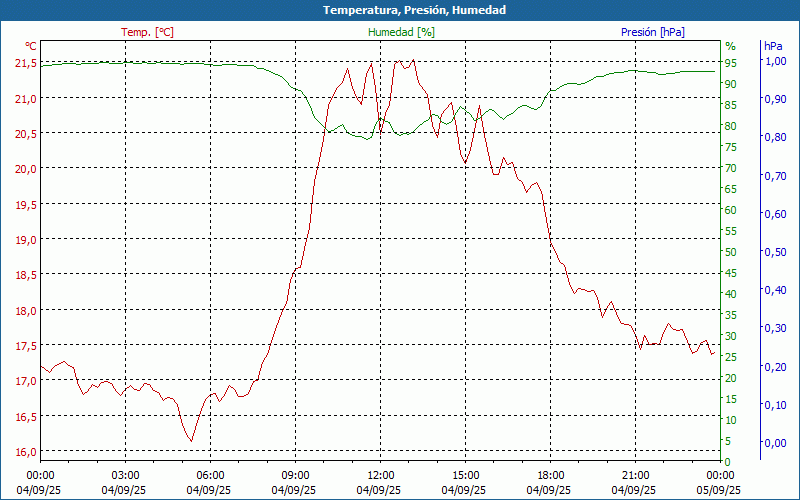
Task: Click the green 95 humidity tick
Action: [x=731, y=63]
